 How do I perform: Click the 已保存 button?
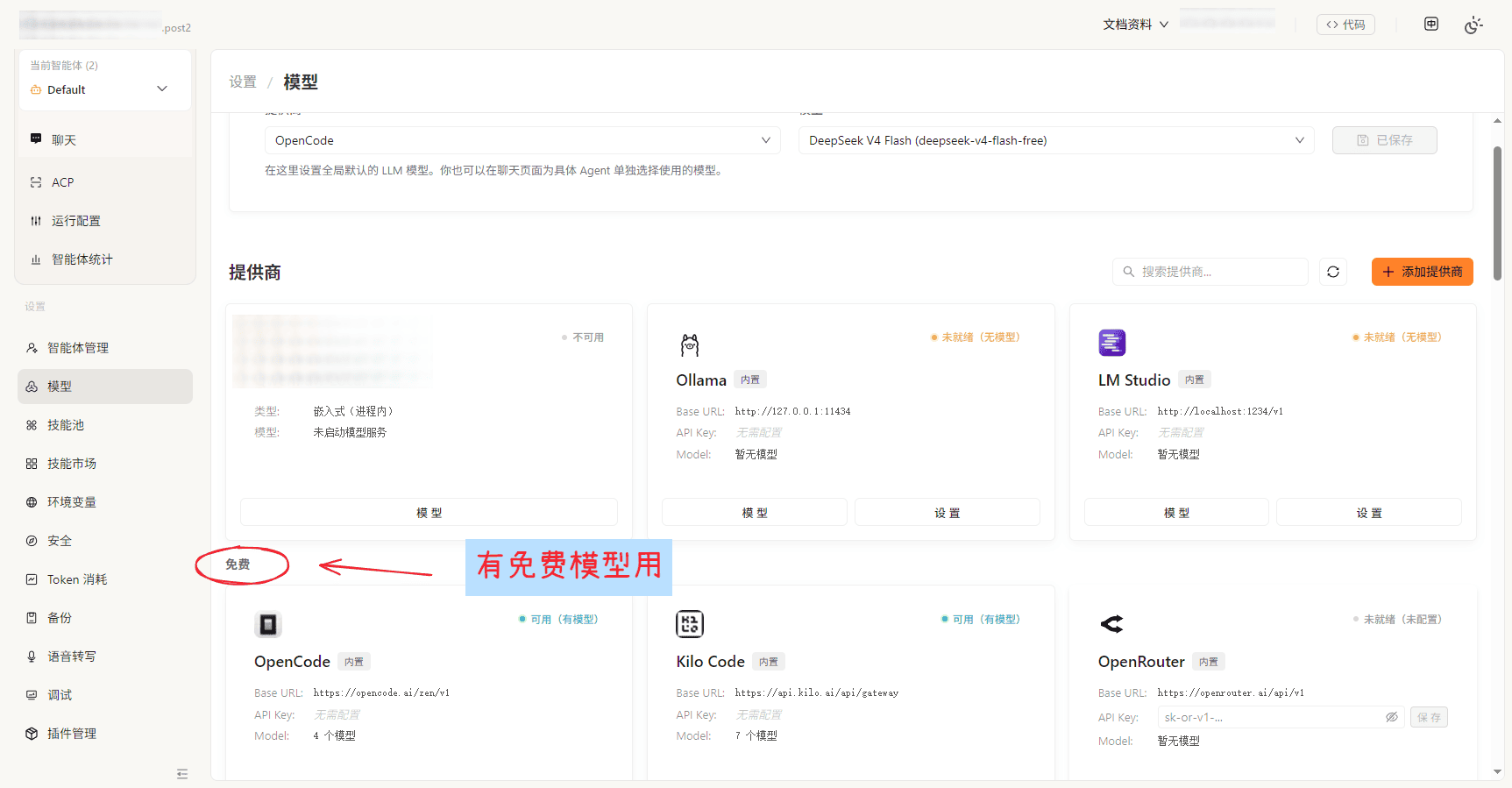pos(1385,140)
